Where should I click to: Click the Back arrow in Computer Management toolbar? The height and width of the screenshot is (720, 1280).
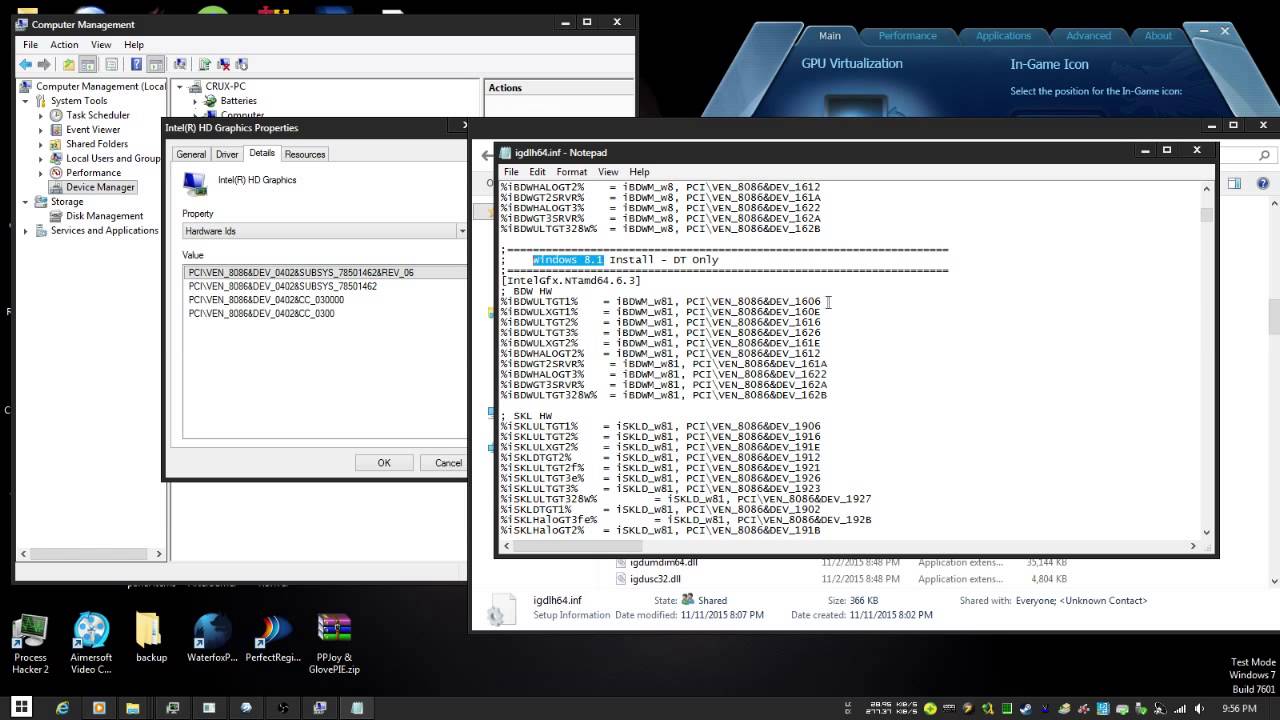(x=26, y=65)
